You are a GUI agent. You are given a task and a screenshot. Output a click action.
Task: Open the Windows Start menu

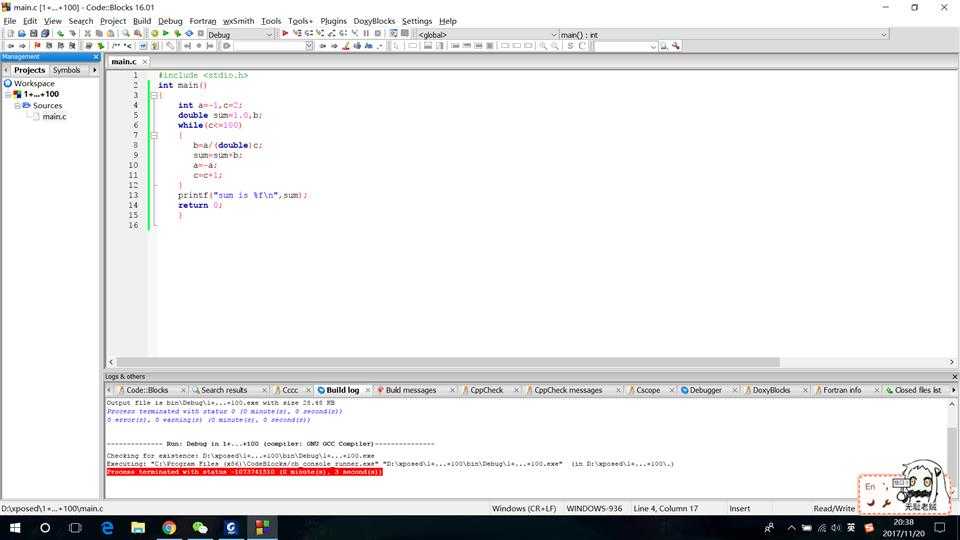click(15, 527)
